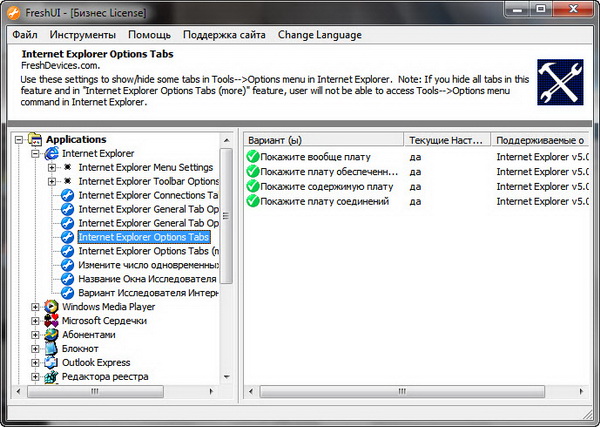Expand the Internet Explorer Menu Settings node

click(52, 167)
